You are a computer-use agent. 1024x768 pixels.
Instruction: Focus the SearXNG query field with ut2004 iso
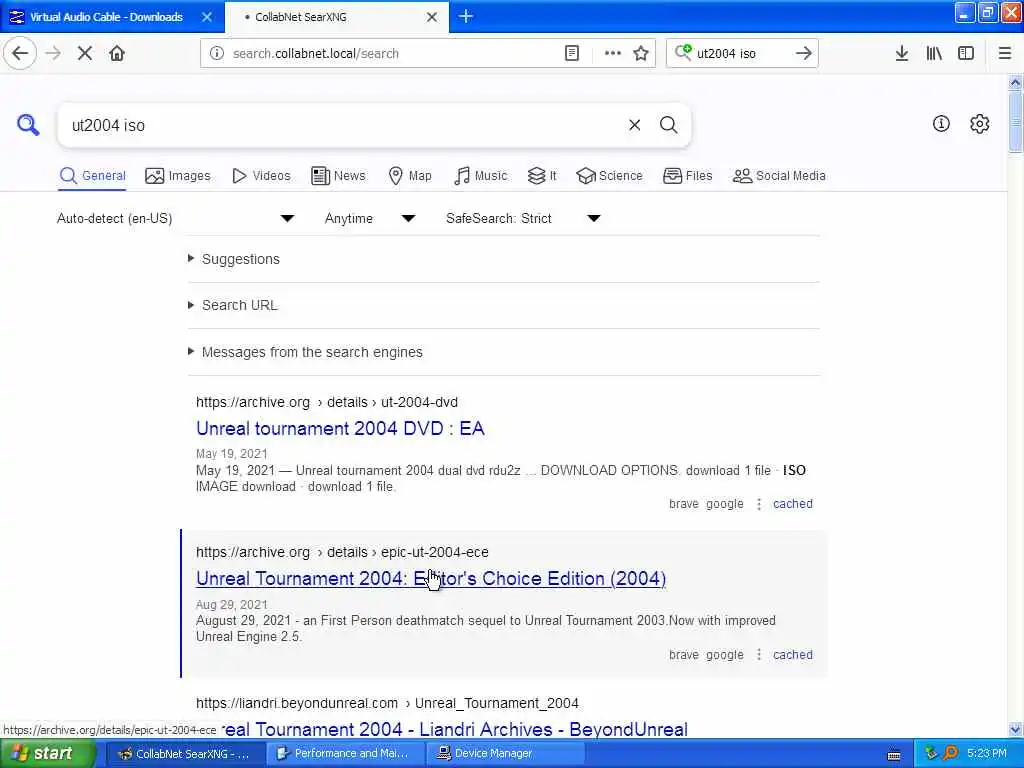pos(343,125)
